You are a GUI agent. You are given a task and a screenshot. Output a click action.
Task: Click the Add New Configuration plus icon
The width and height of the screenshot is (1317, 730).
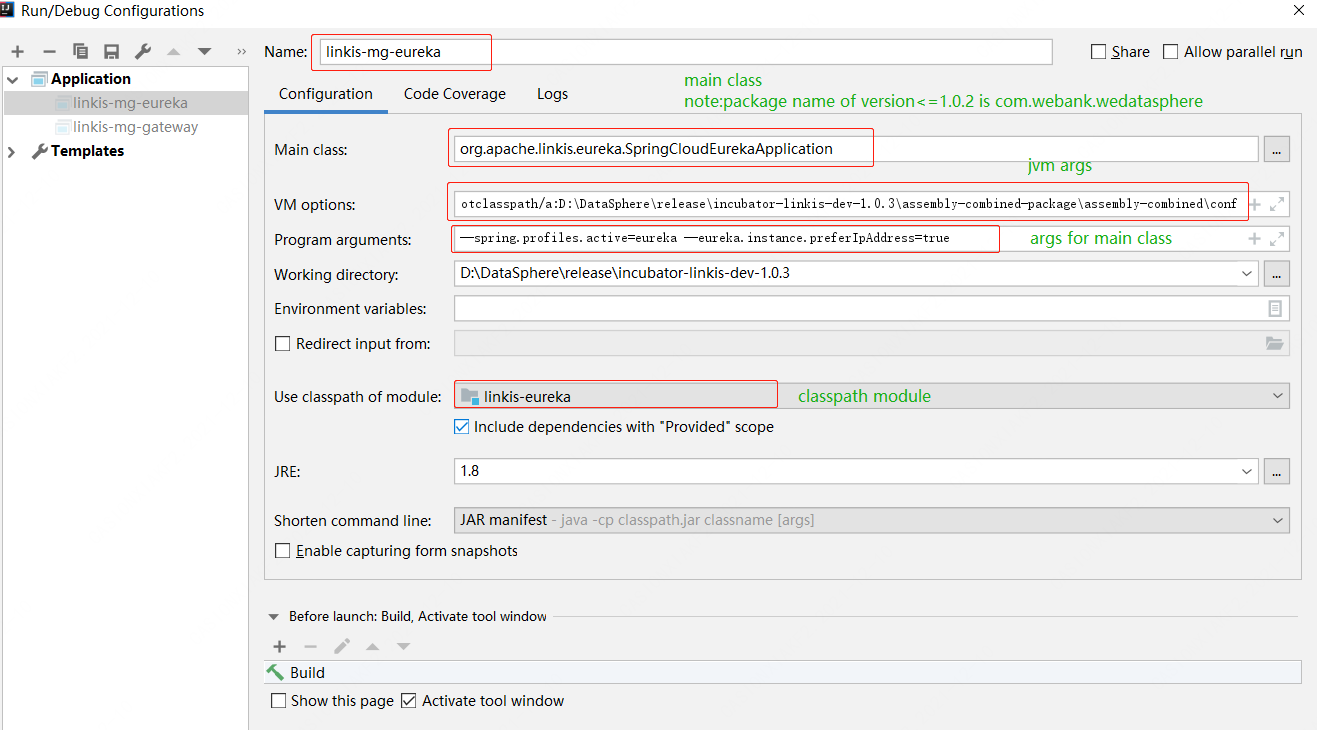17,51
